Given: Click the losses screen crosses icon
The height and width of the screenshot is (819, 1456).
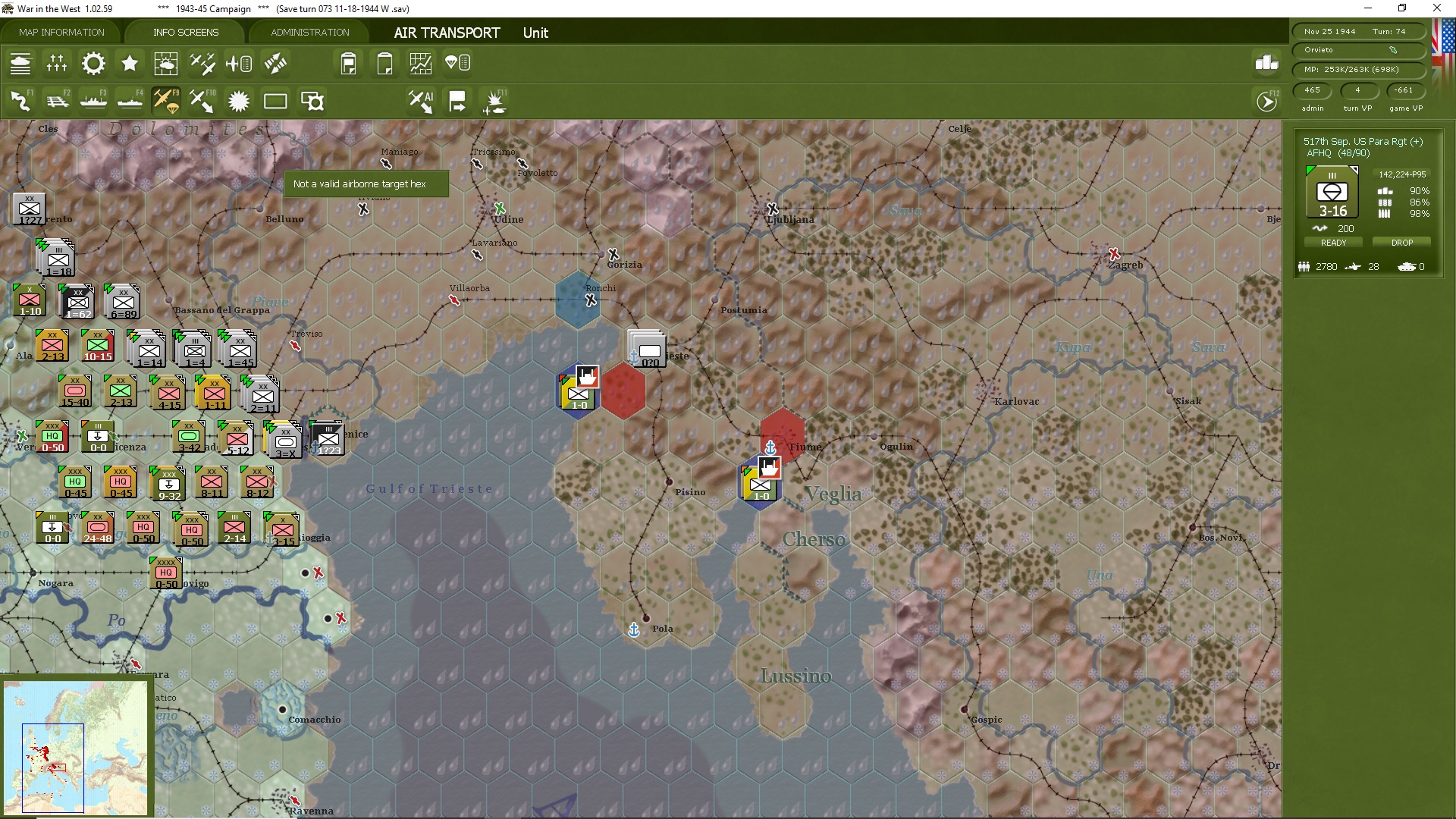Looking at the screenshot, I should click(x=57, y=64).
